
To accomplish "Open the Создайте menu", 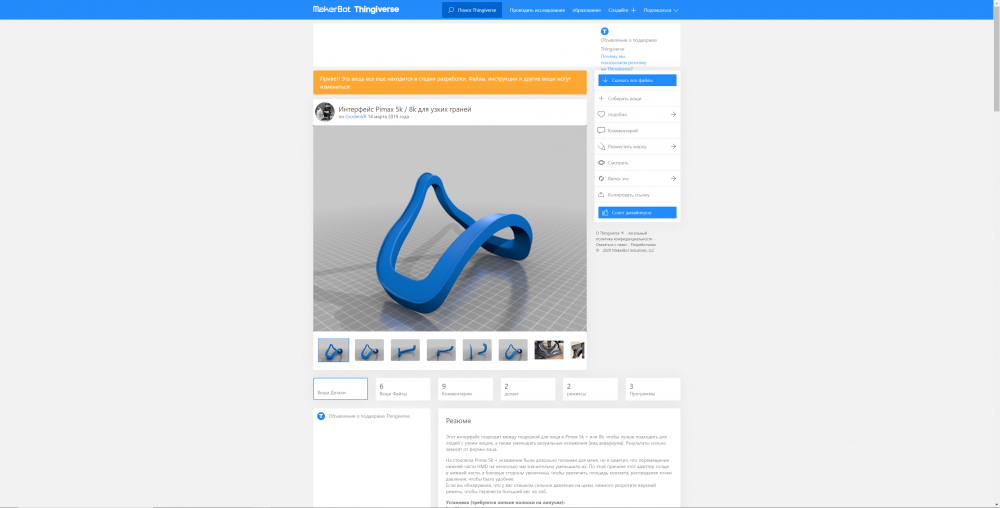I will point(618,10).
